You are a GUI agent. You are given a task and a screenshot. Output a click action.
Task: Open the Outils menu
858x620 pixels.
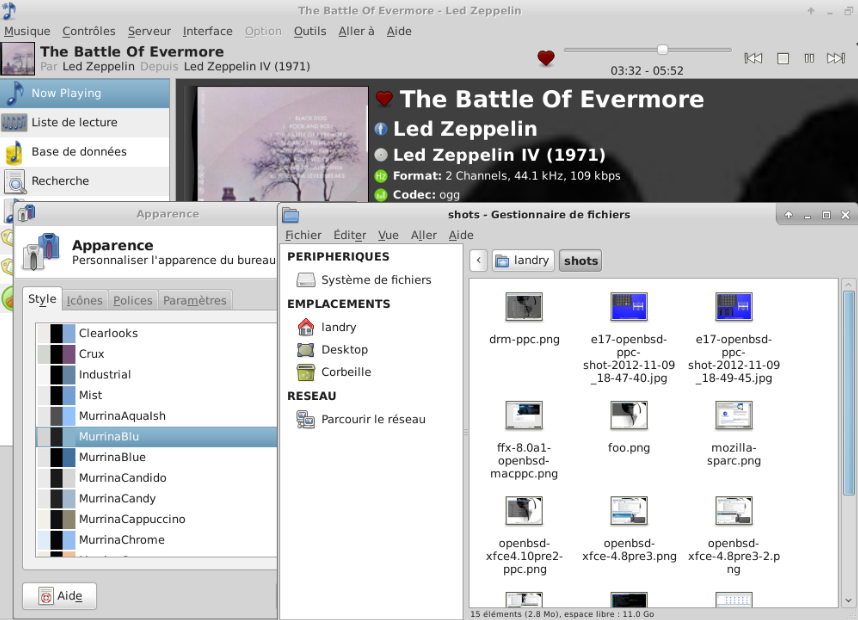[x=310, y=31]
